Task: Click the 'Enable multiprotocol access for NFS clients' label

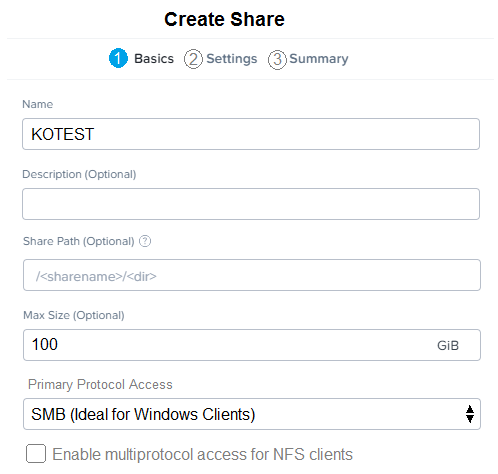Action: (202, 454)
